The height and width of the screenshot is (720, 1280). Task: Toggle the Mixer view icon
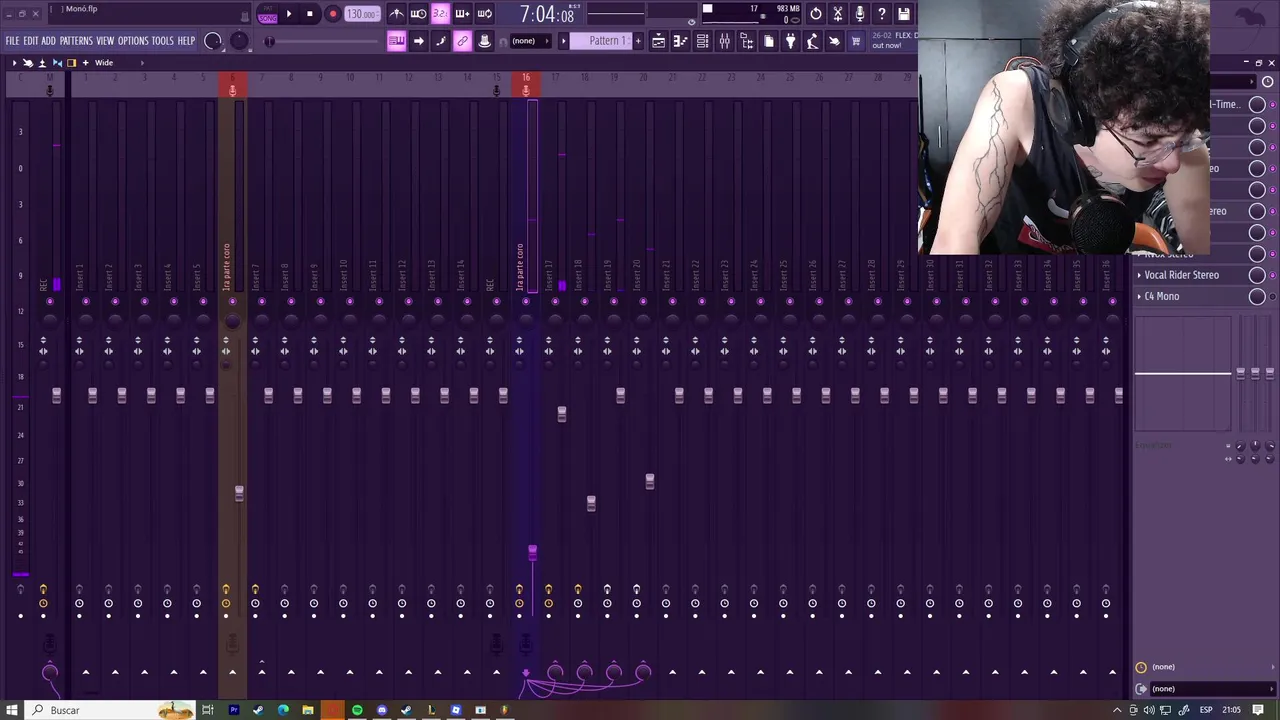[725, 41]
